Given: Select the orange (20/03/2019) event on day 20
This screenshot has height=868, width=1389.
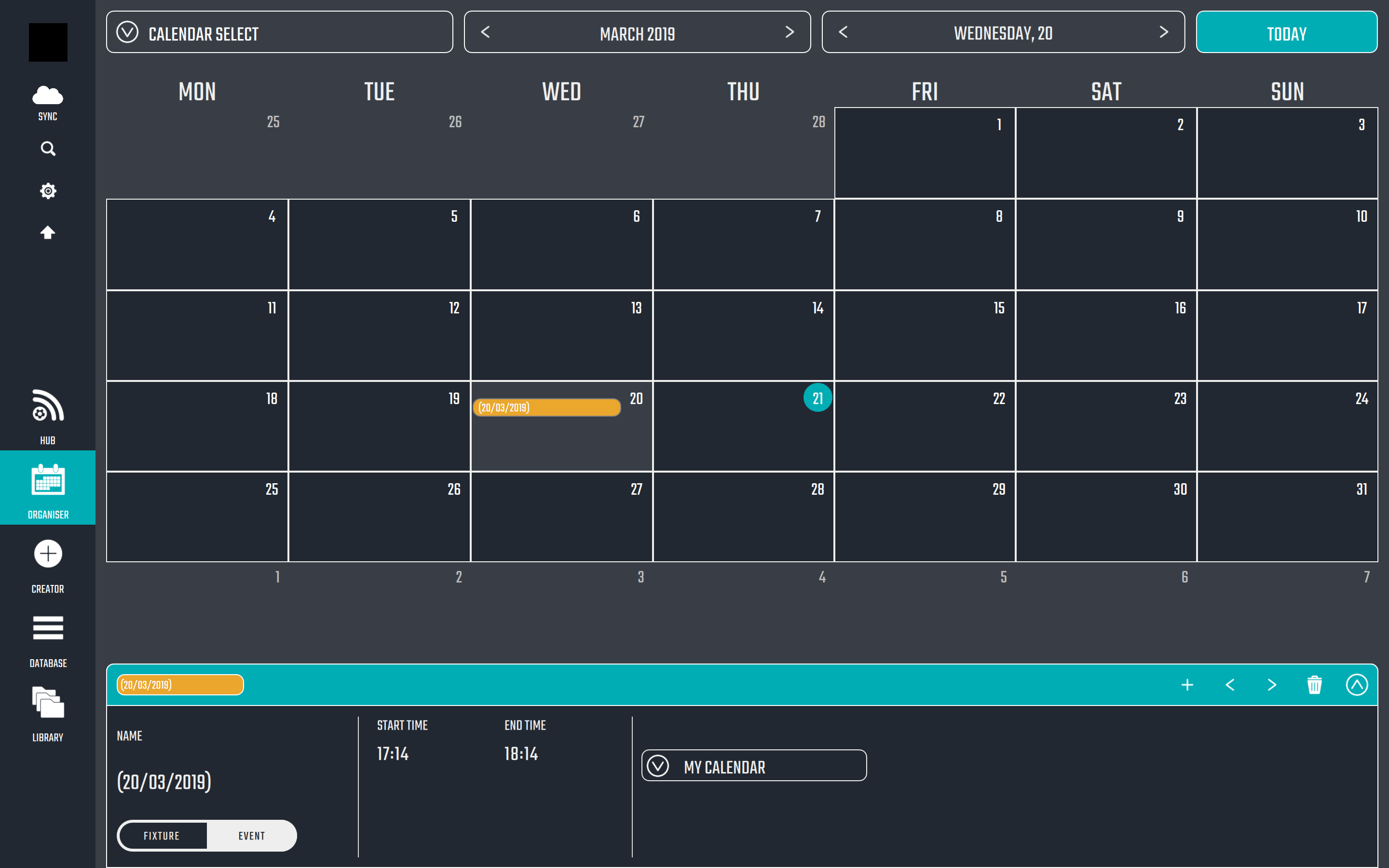Looking at the screenshot, I should coord(546,407).
